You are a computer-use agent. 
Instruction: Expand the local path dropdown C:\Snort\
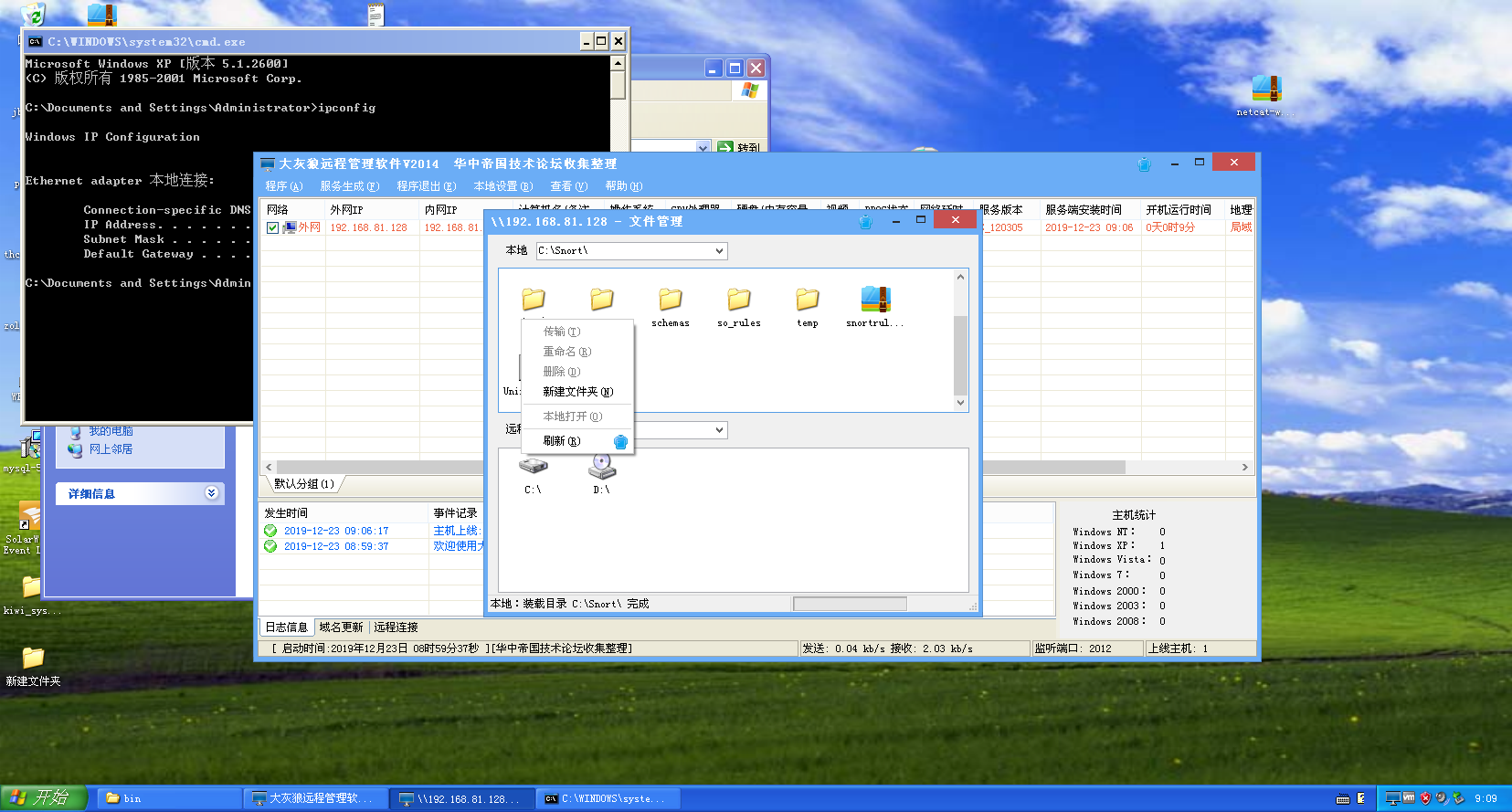pos(719,250)
